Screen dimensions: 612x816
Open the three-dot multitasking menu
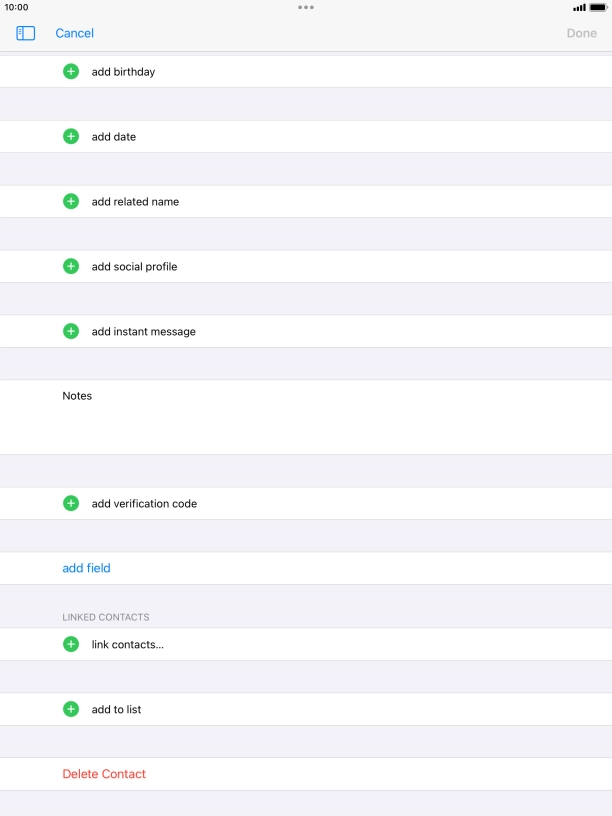[306, 7]
